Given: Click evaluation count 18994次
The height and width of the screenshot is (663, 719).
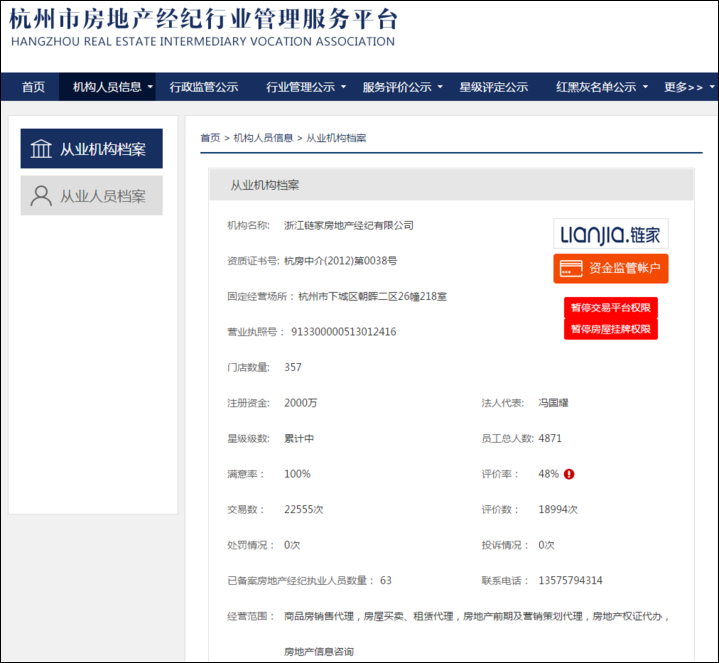Looking at the screenshot, I should pos(558,509).
